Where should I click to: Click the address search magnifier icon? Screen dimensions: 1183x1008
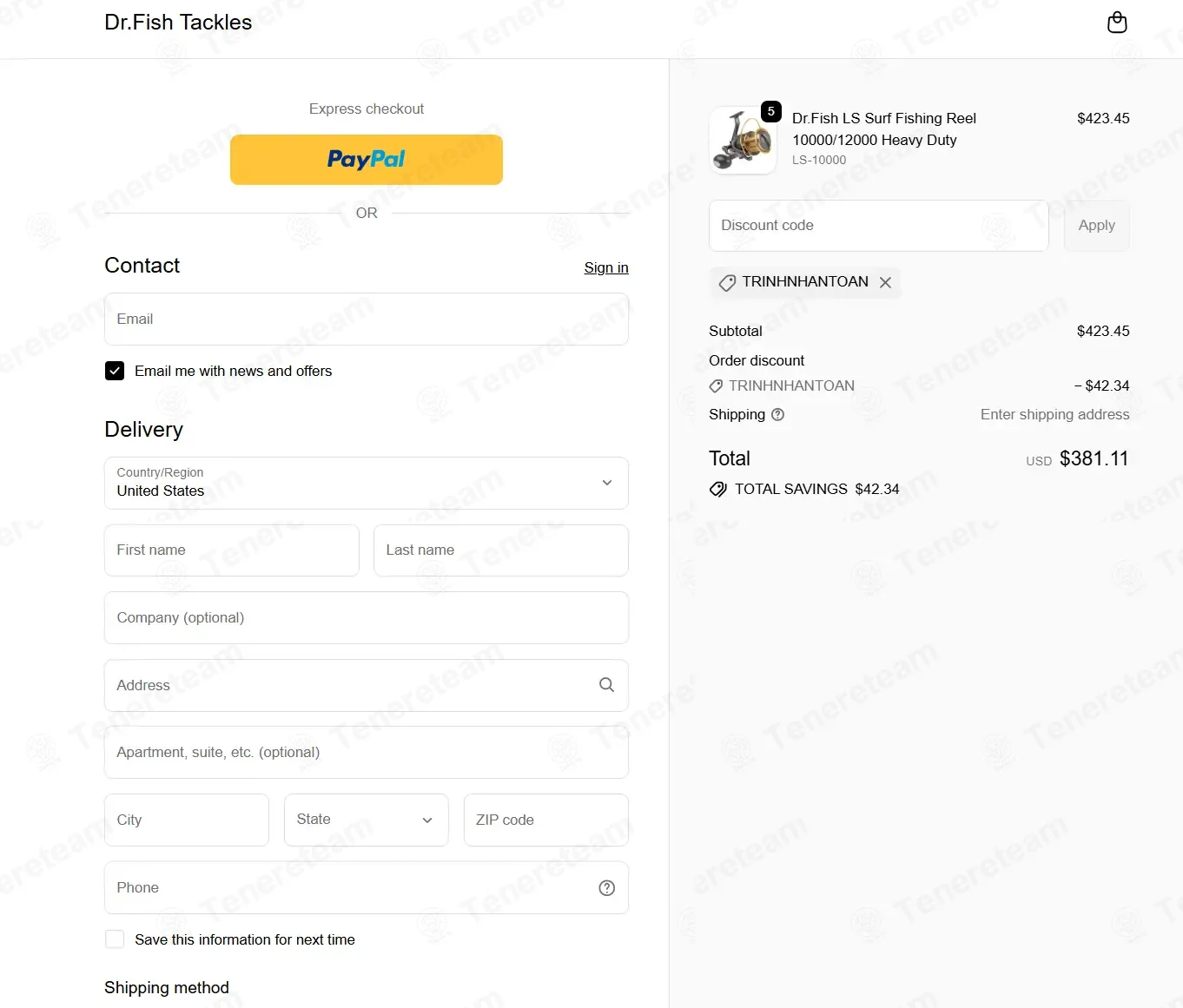[x=606, y=685]
